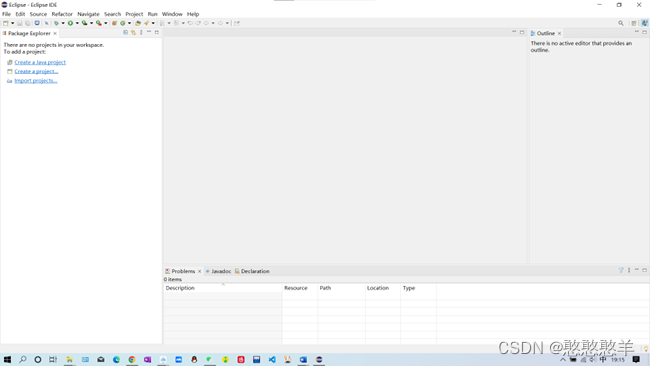The width and height of the screenshot is (650, 366).
Task: Click the Import projects... link
Action: (x=36, y=81)
